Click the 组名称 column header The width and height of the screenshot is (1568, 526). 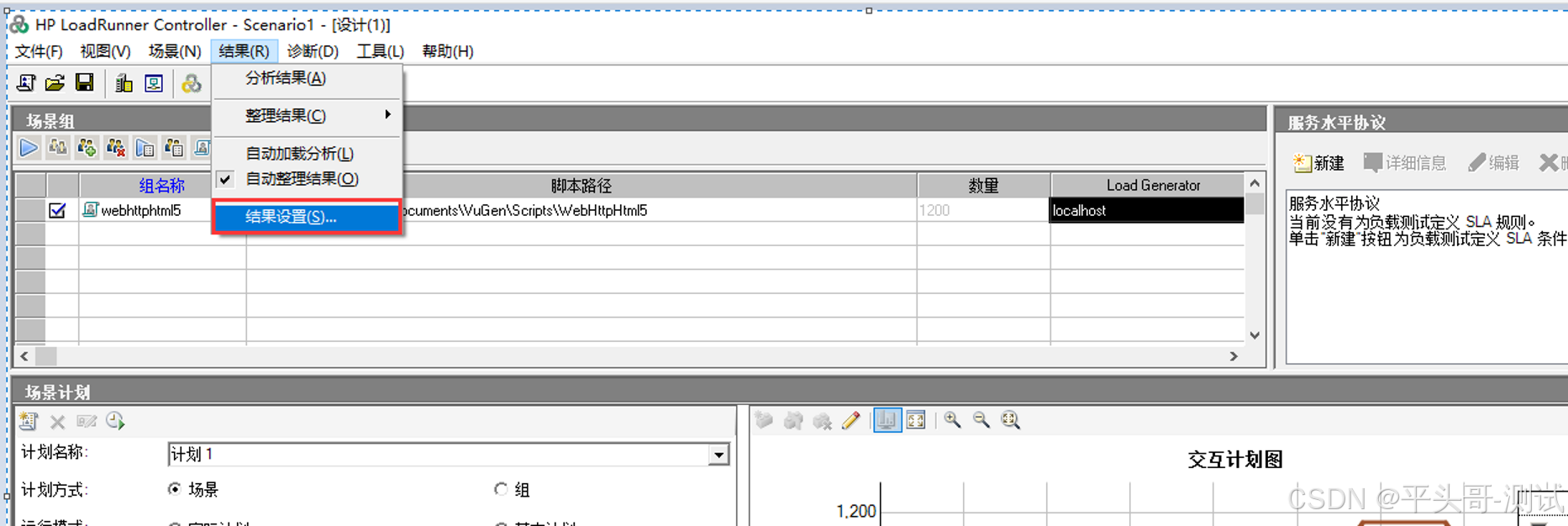click(x=162, y=185)
